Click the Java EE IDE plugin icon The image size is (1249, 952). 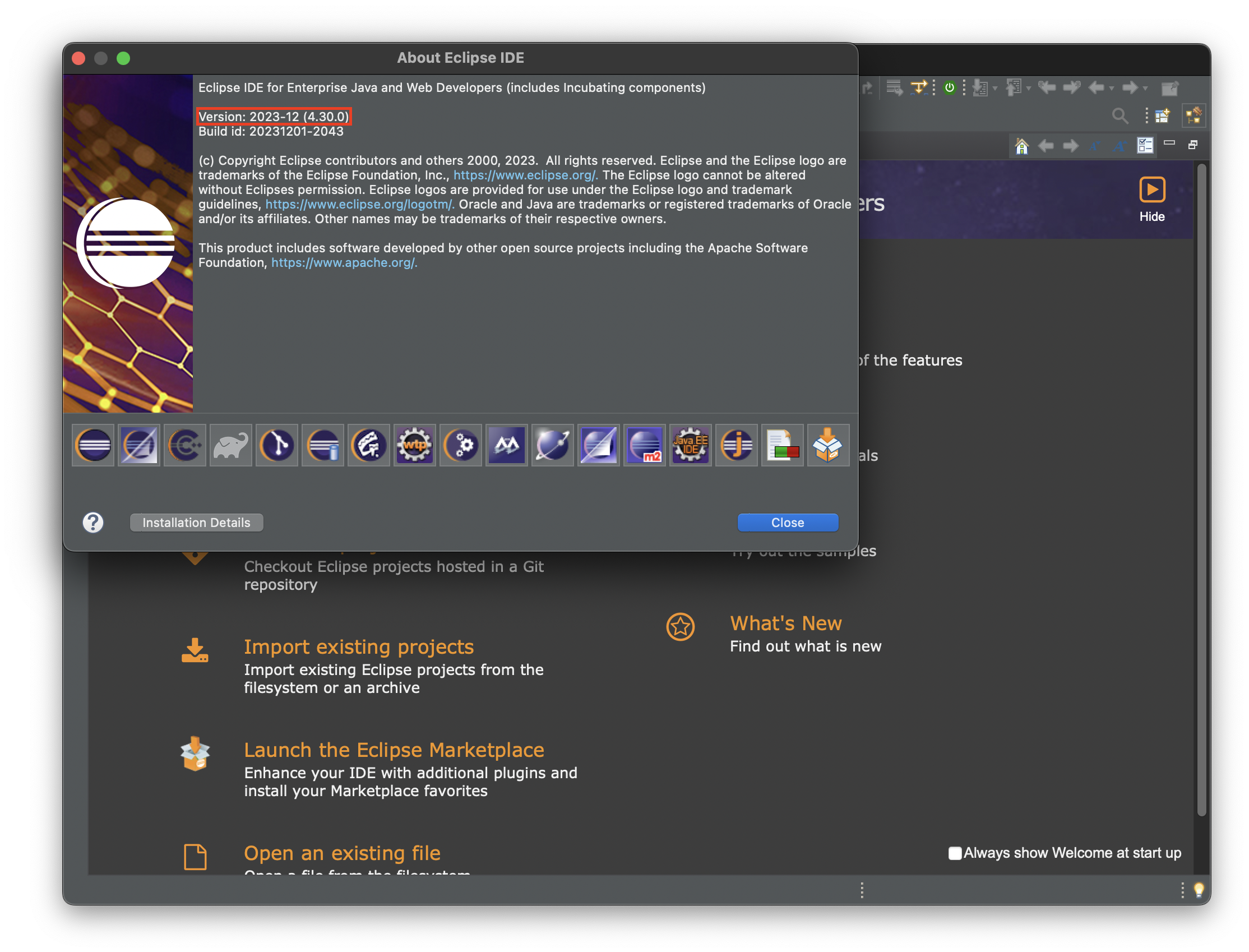click(690, 445)
